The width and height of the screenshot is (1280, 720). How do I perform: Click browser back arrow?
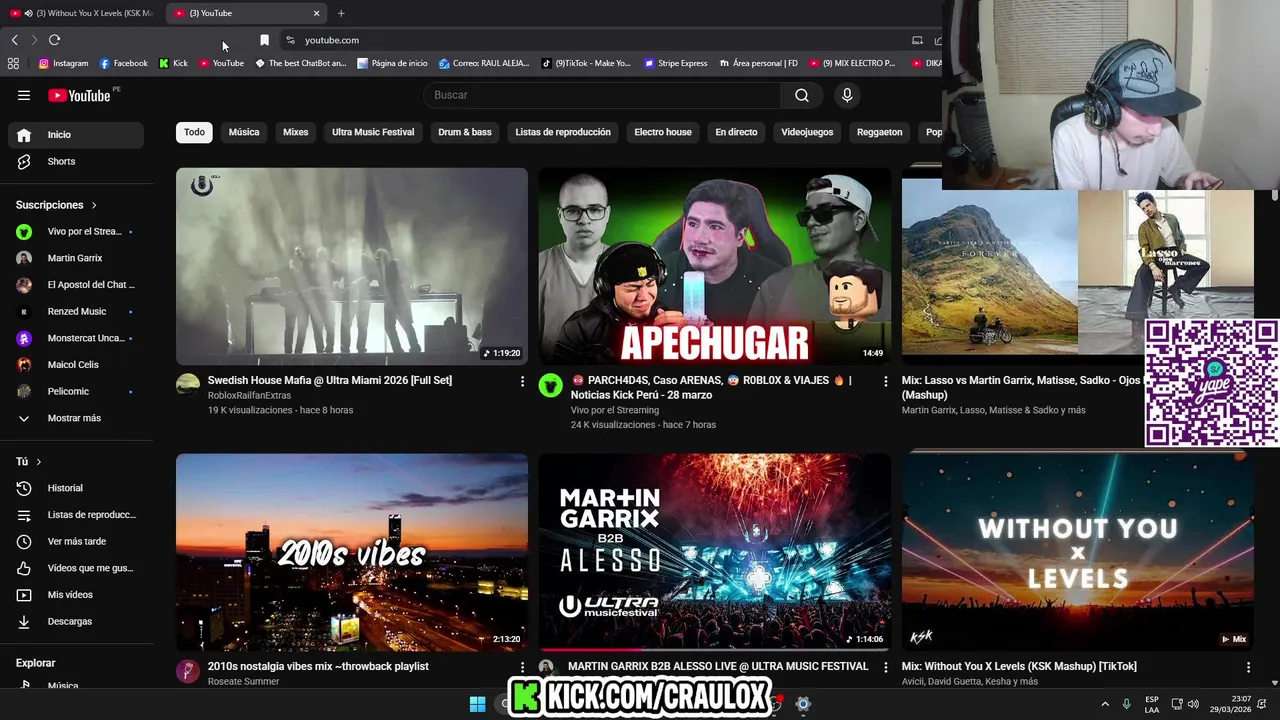pos(14,40)
